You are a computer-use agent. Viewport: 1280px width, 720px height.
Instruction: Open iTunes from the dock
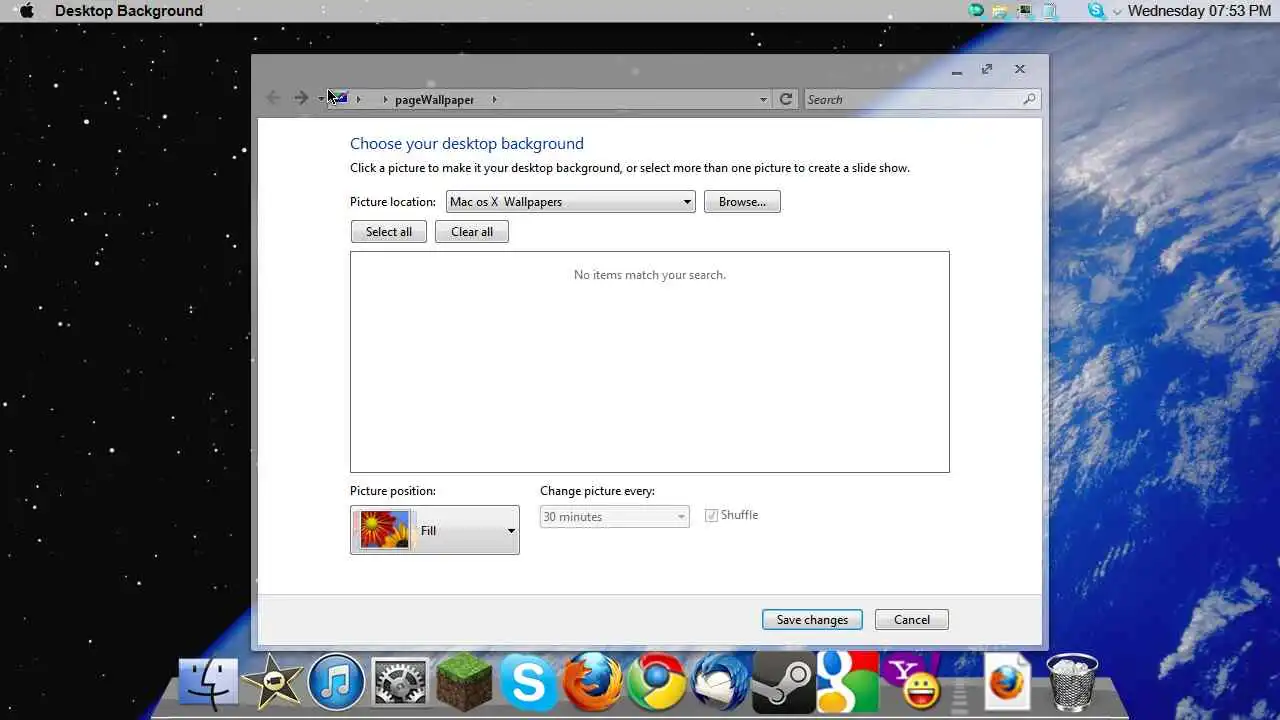point(336,682)
